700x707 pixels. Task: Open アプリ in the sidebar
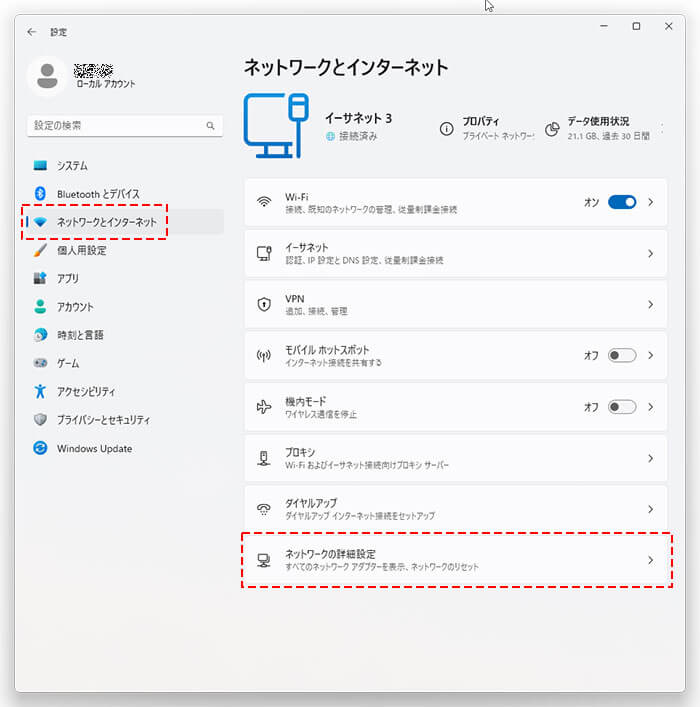tap(125, 278)
